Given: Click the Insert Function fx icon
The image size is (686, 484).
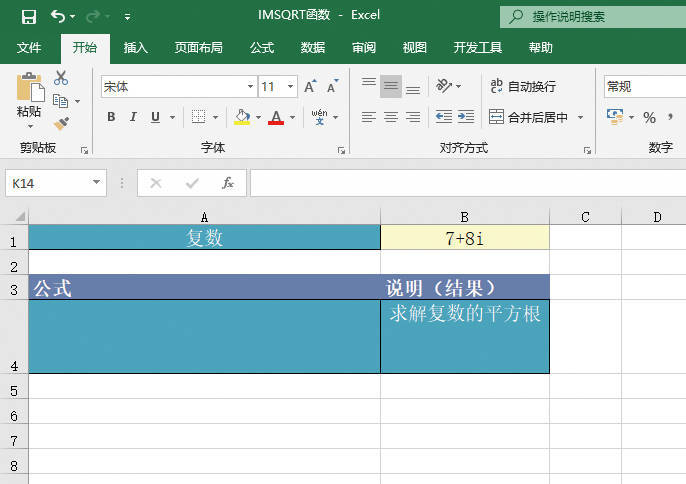Looking at the screenshot, I should pos(227,183).
